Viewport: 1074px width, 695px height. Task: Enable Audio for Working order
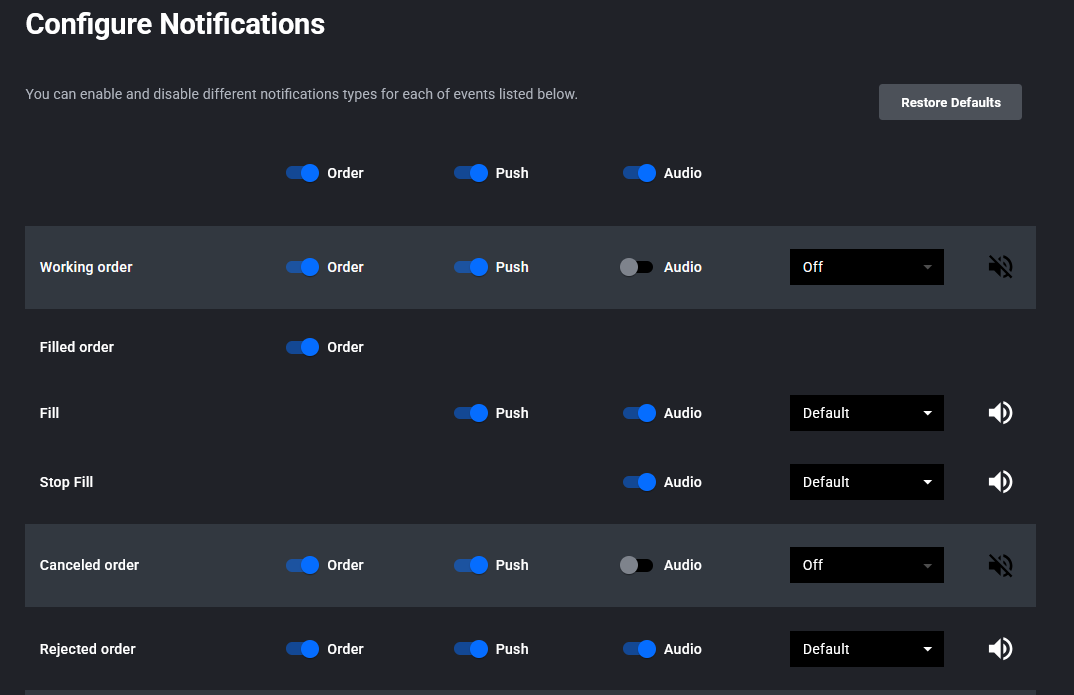pos(636,267)
